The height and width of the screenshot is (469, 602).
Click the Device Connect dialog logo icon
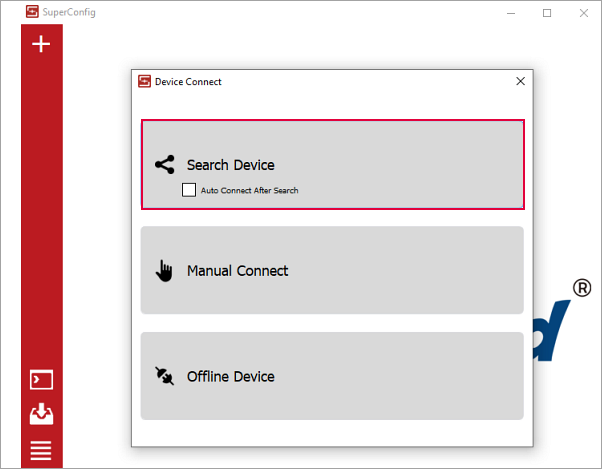tap(144, 82)
